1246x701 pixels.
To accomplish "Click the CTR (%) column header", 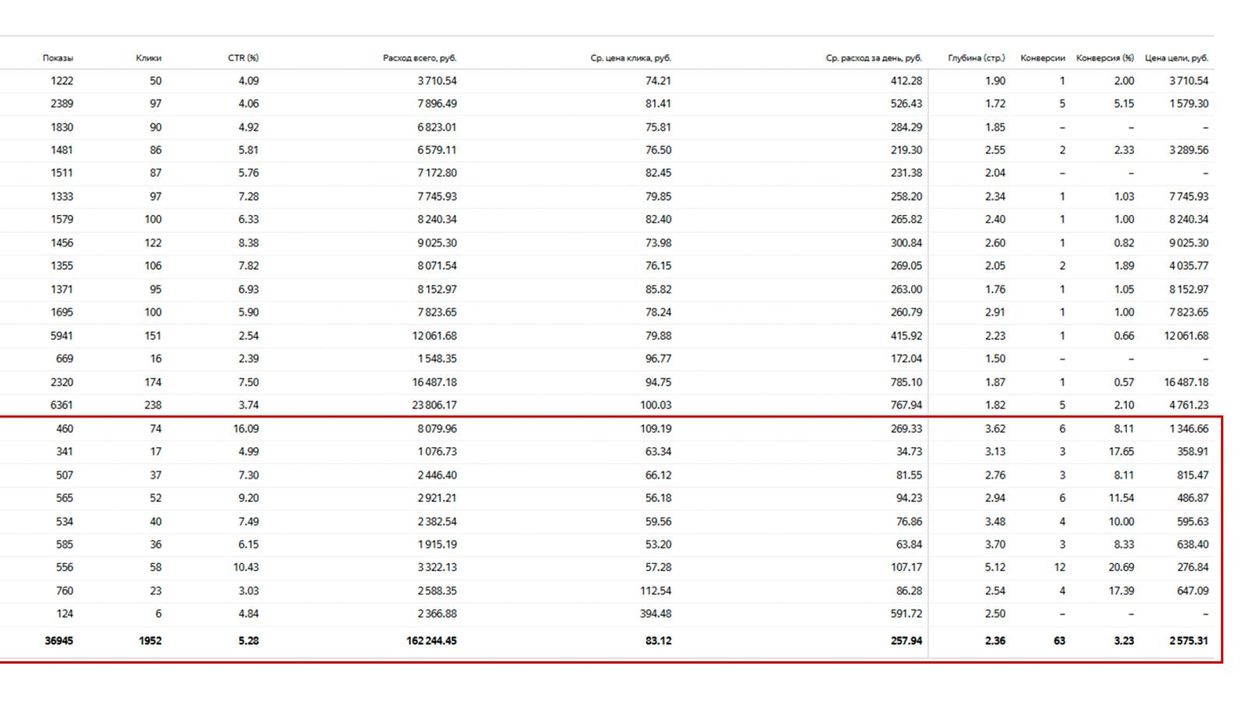I will 243,58.
